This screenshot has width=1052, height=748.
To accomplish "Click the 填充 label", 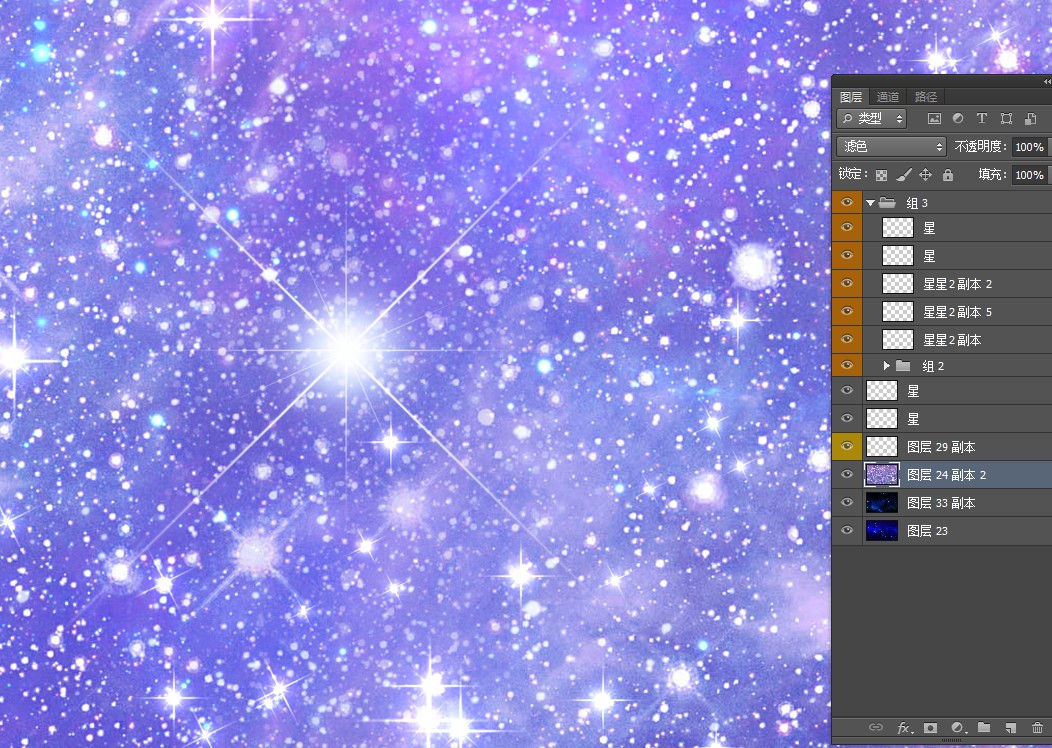I will 993,175.
